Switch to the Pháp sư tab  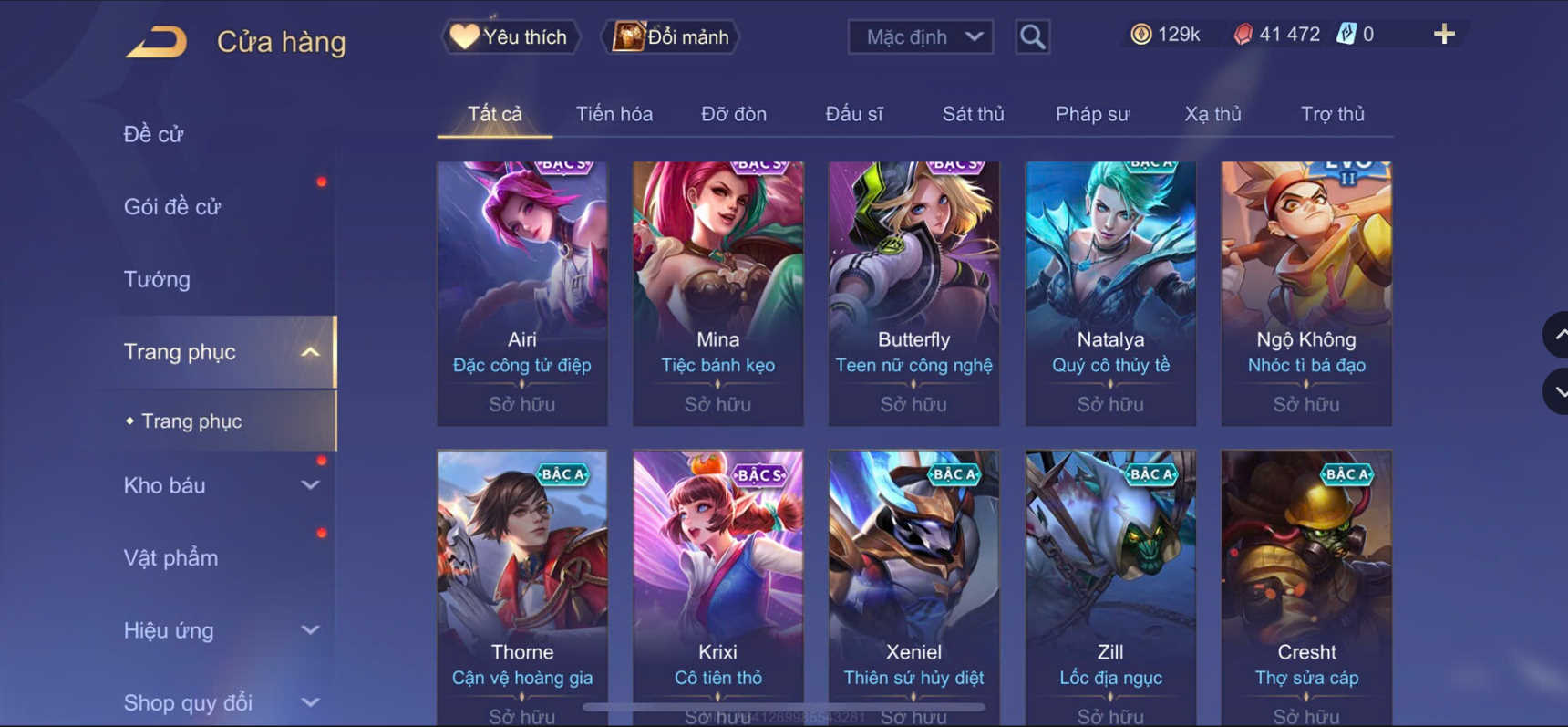coord(1092,114)
